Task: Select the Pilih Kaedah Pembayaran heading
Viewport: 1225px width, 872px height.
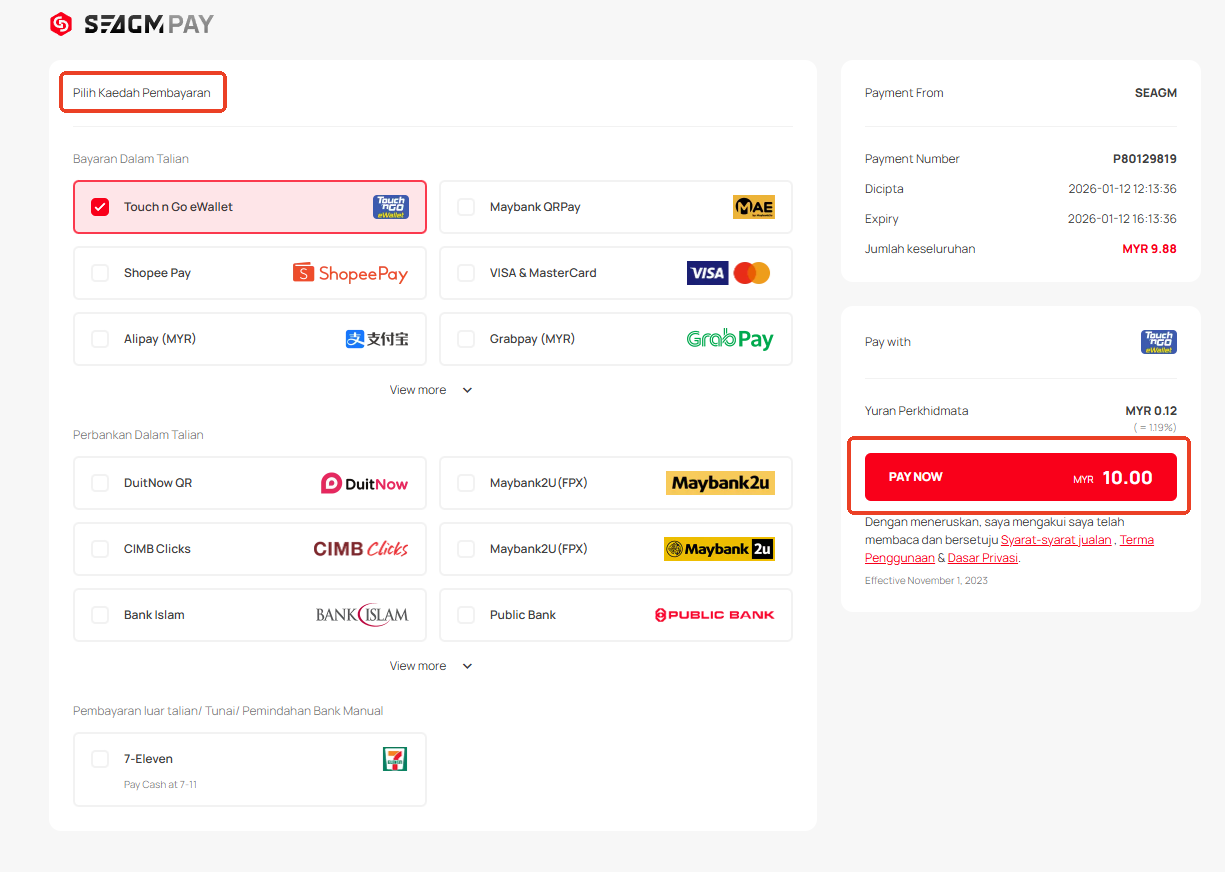Action: click(x=142, y=93)
